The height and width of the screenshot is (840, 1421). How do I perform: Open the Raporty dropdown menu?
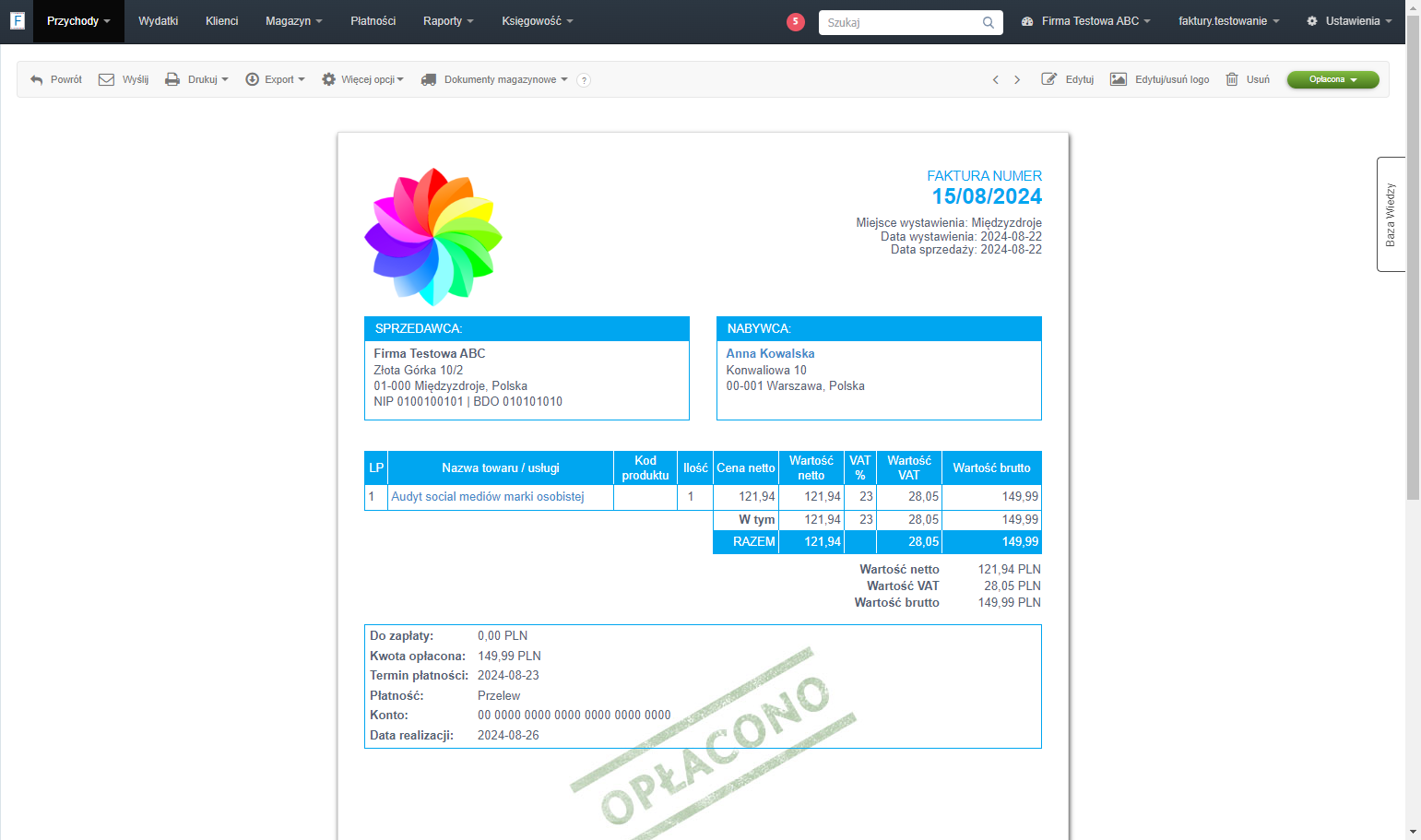(x=448, y=21)
